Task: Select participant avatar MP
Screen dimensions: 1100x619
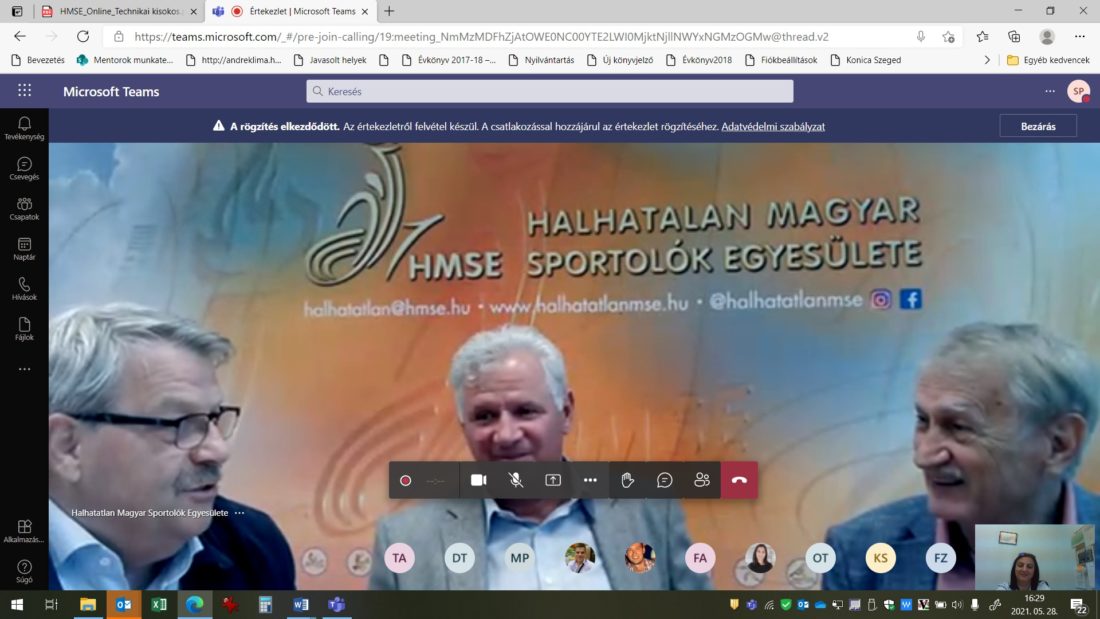Action: [x=520, y=558]
